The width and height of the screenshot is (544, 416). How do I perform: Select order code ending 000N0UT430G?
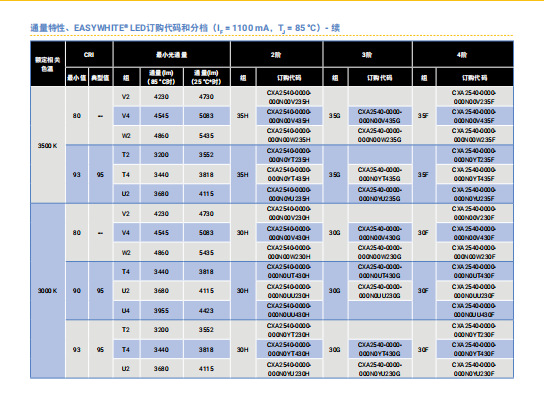tap(380, 271)
